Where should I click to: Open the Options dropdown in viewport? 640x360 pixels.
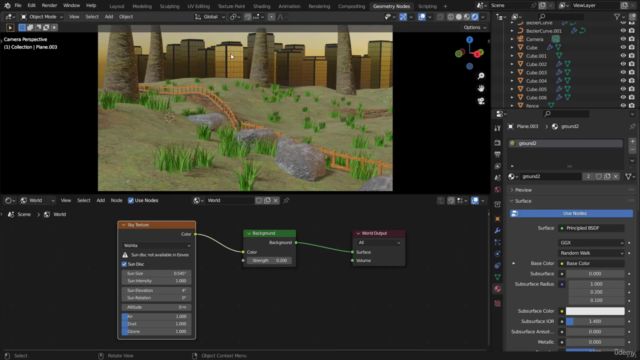coord(475,27)
